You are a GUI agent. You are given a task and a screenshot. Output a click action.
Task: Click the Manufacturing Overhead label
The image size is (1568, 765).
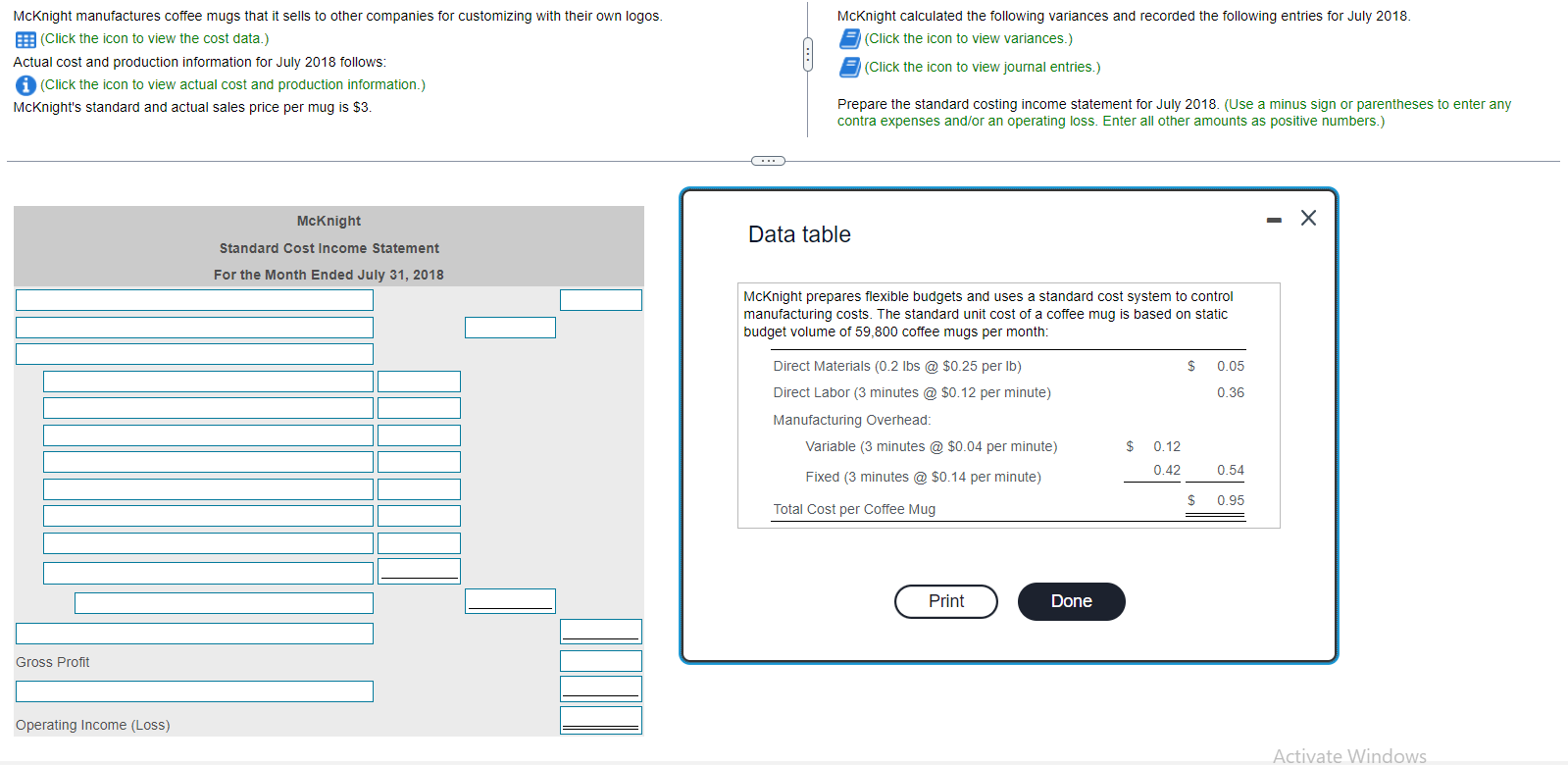pyautogui.click(x=852, y=420)
